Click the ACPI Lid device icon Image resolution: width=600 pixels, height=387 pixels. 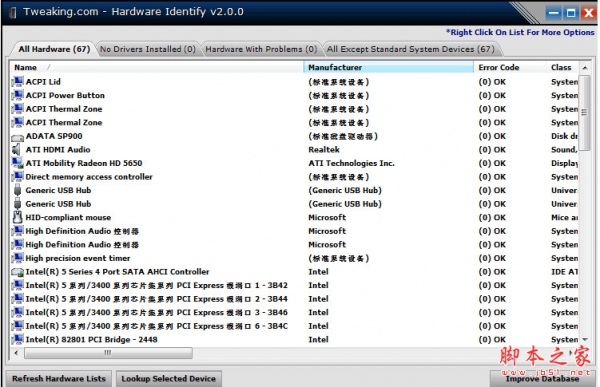18,82
